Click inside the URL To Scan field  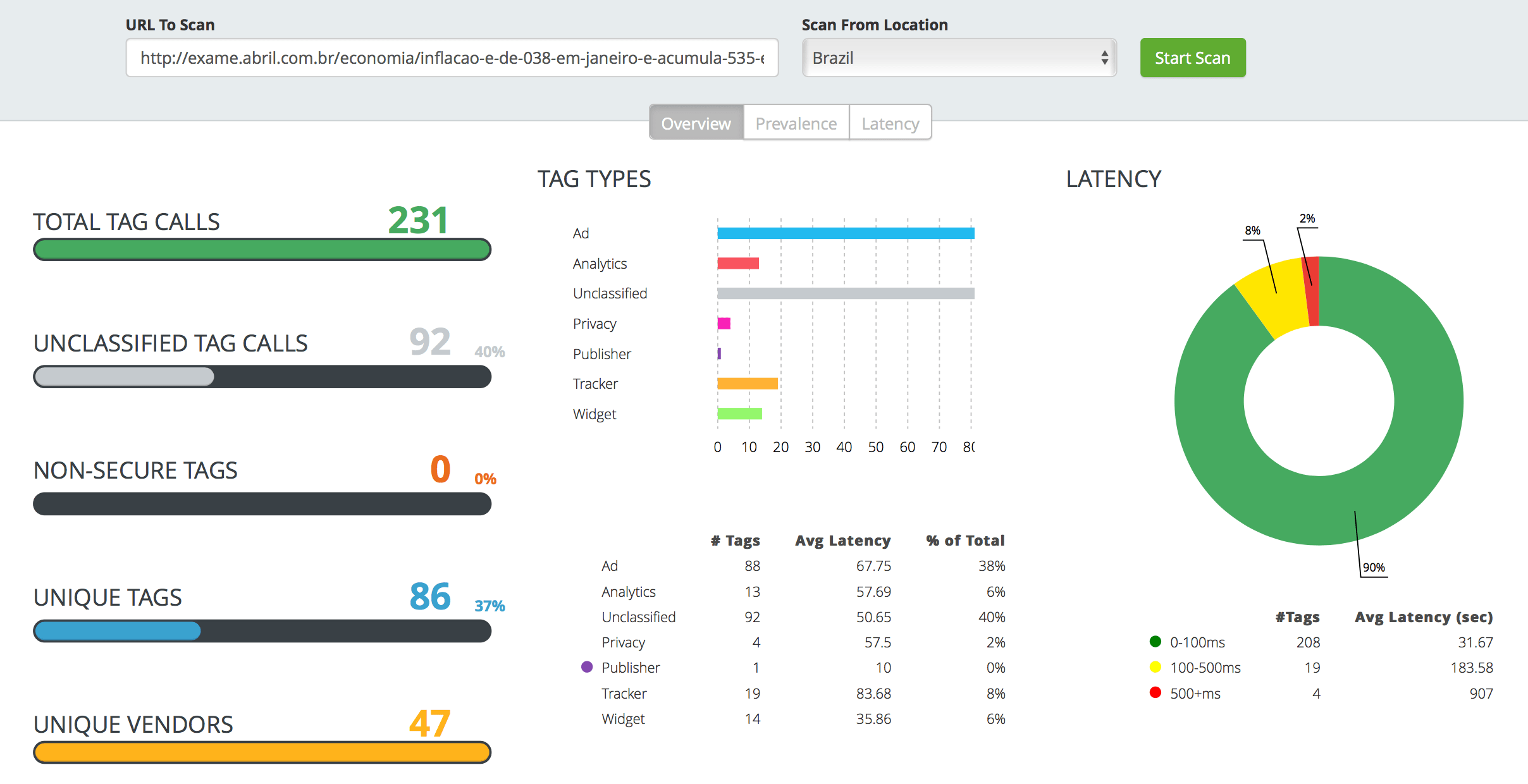click(x=452, y=58)
